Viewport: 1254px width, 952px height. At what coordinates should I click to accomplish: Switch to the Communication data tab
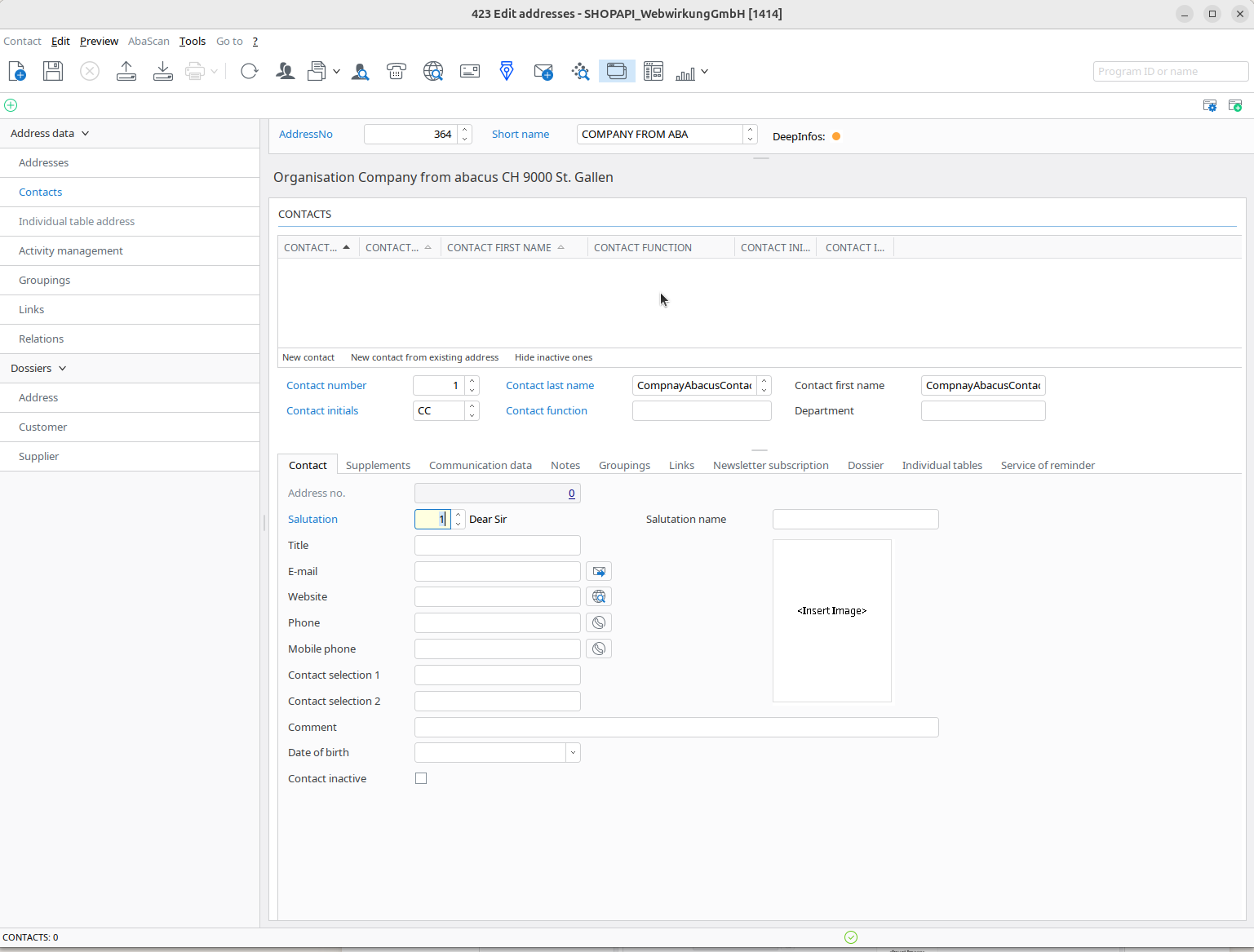480,466
